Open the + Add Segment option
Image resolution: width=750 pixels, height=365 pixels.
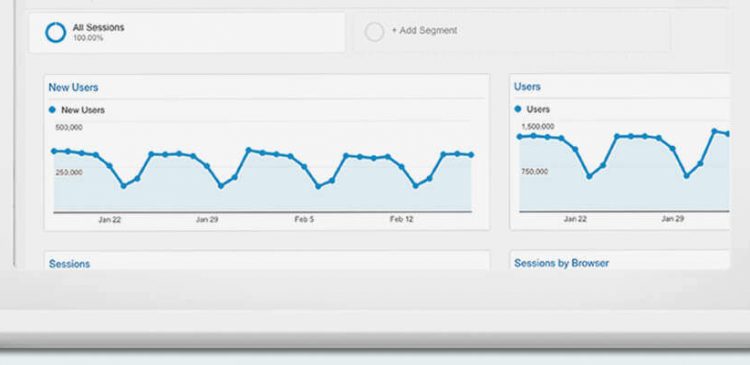pyautogui.click(x=424, y=30)
